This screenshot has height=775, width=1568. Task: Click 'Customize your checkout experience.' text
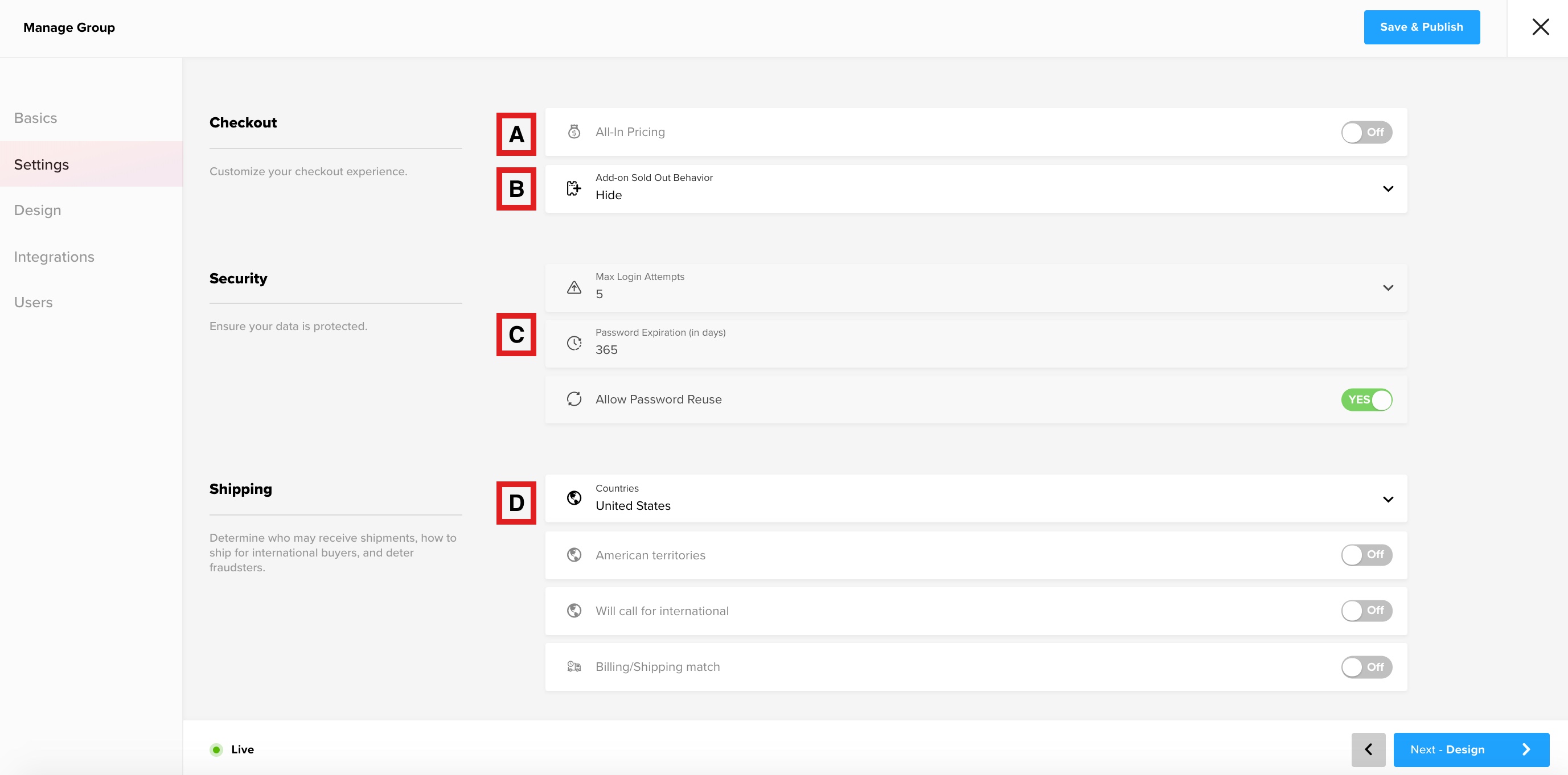pos(308,171)
